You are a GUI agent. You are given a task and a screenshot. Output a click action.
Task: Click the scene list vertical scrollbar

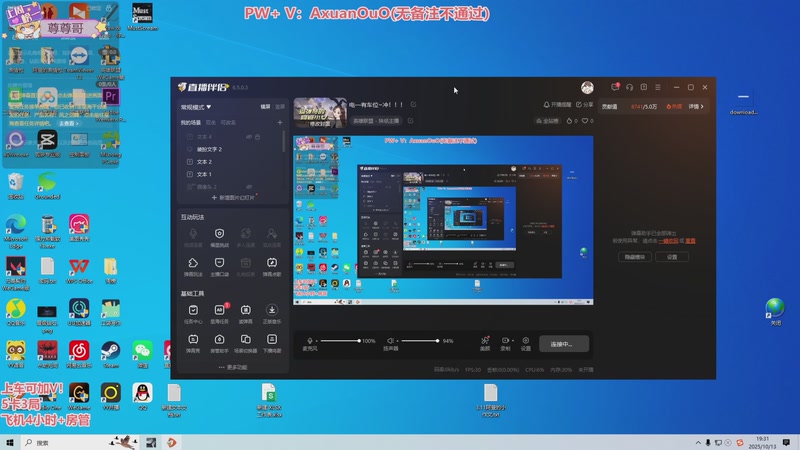tap(284, 141)
